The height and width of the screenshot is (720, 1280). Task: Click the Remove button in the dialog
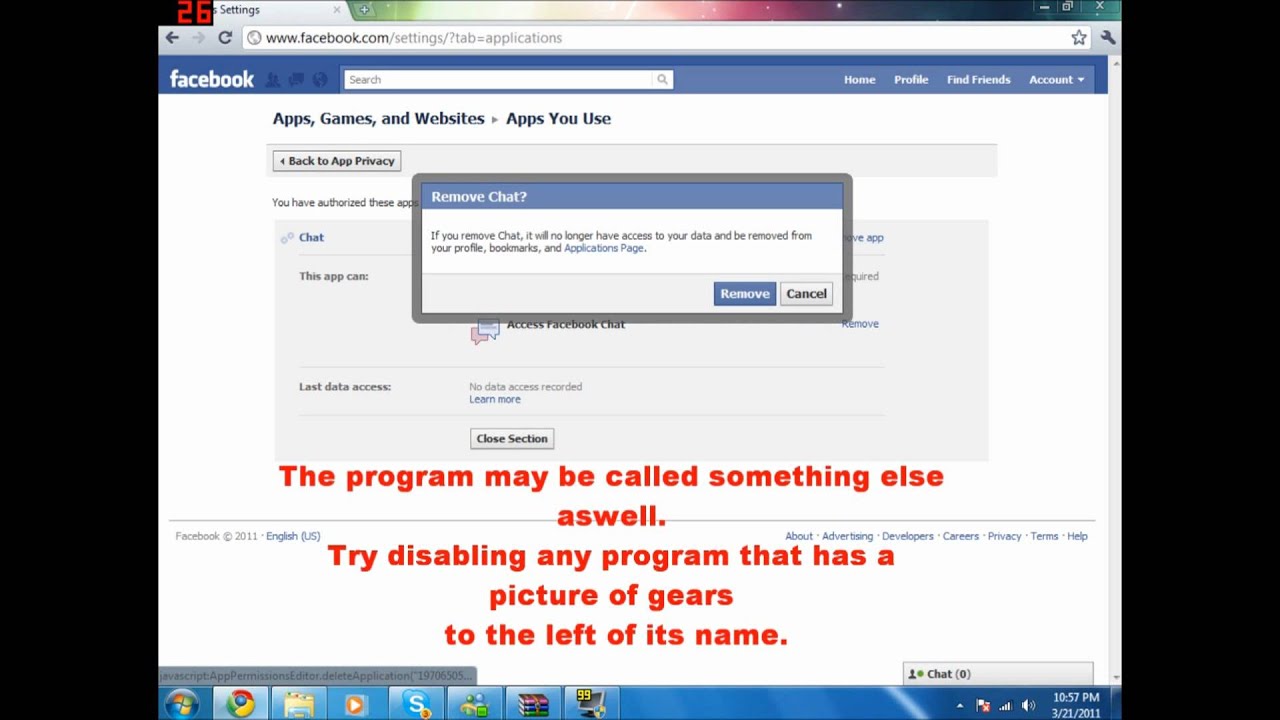pyautogui.click(x=745, y=294)
